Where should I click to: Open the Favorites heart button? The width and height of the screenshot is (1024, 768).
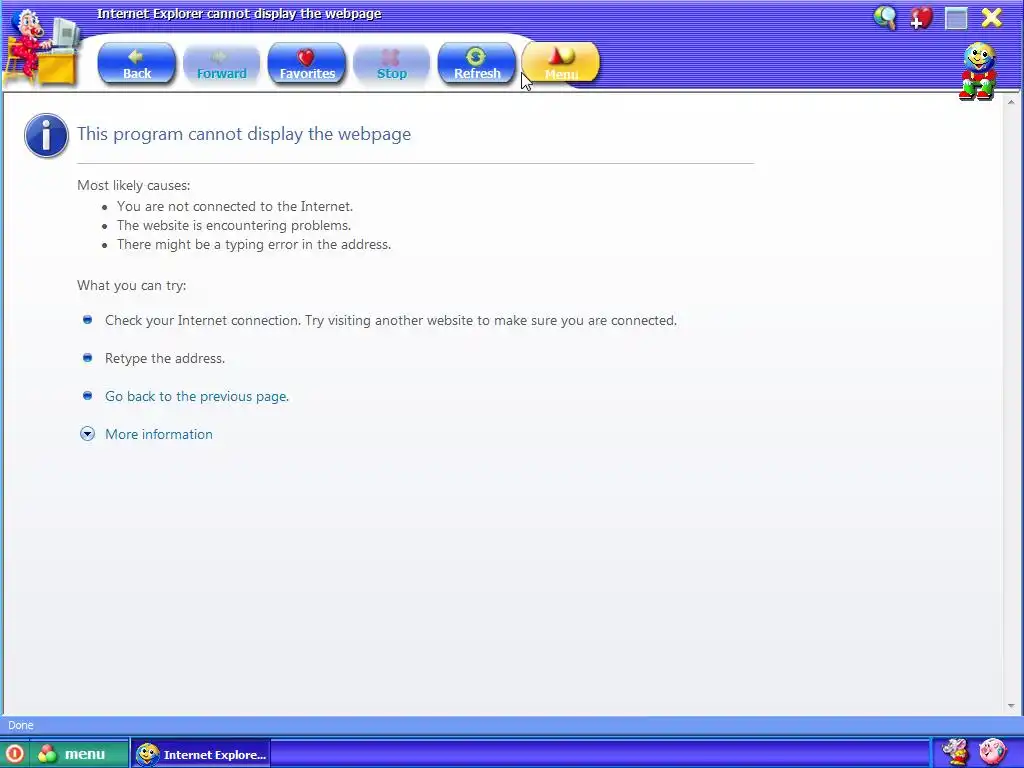306,63
